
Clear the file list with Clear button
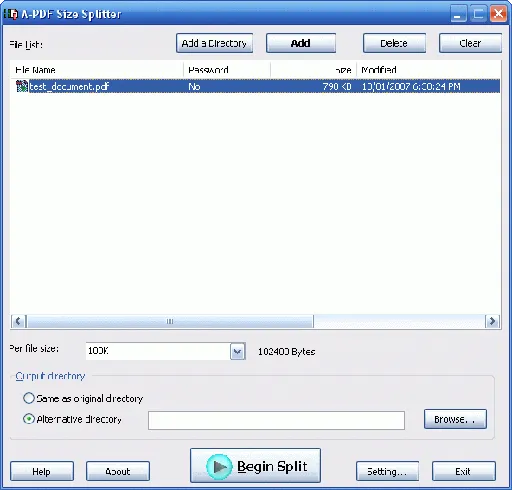coord(470,43)
